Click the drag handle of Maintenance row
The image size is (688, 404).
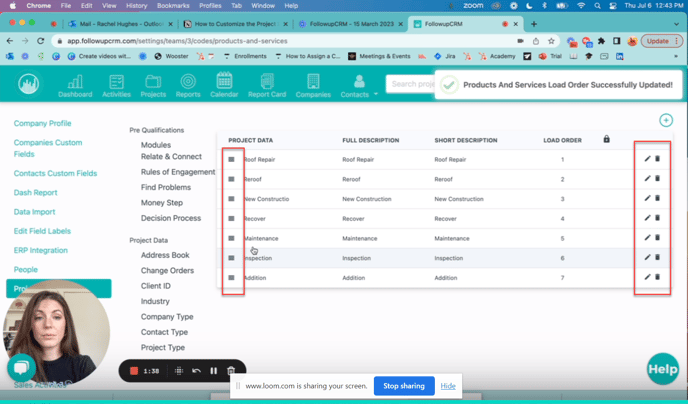click(x=231, y=239)
